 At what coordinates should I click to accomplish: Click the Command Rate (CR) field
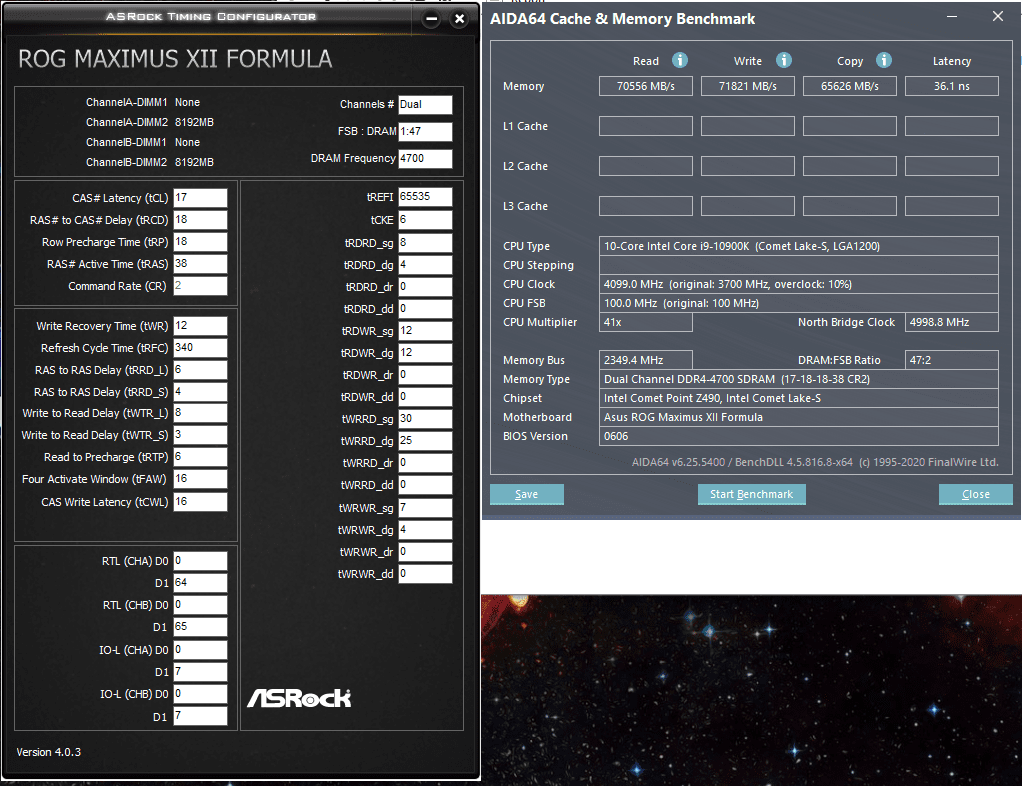pyautogui.click(x=200, y=286)
